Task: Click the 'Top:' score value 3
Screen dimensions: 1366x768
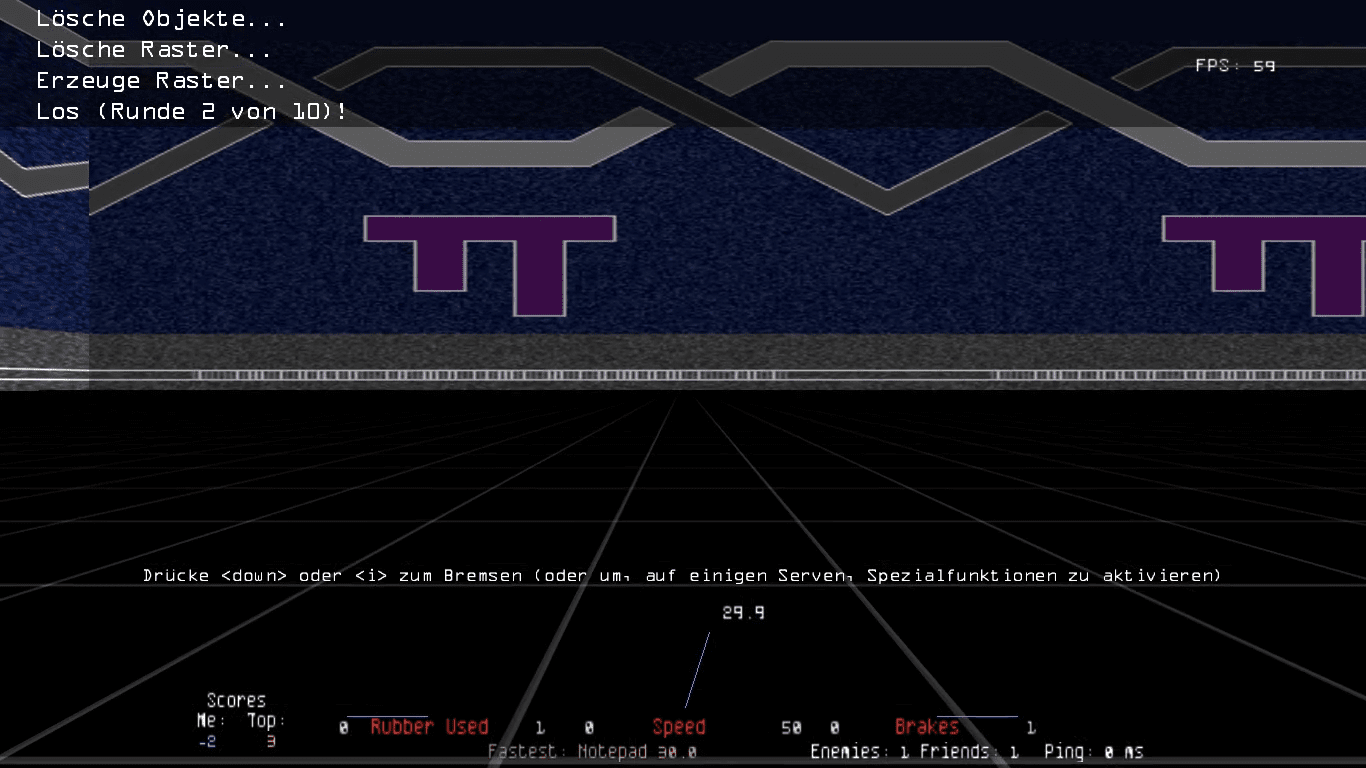Action: [270, 742]
